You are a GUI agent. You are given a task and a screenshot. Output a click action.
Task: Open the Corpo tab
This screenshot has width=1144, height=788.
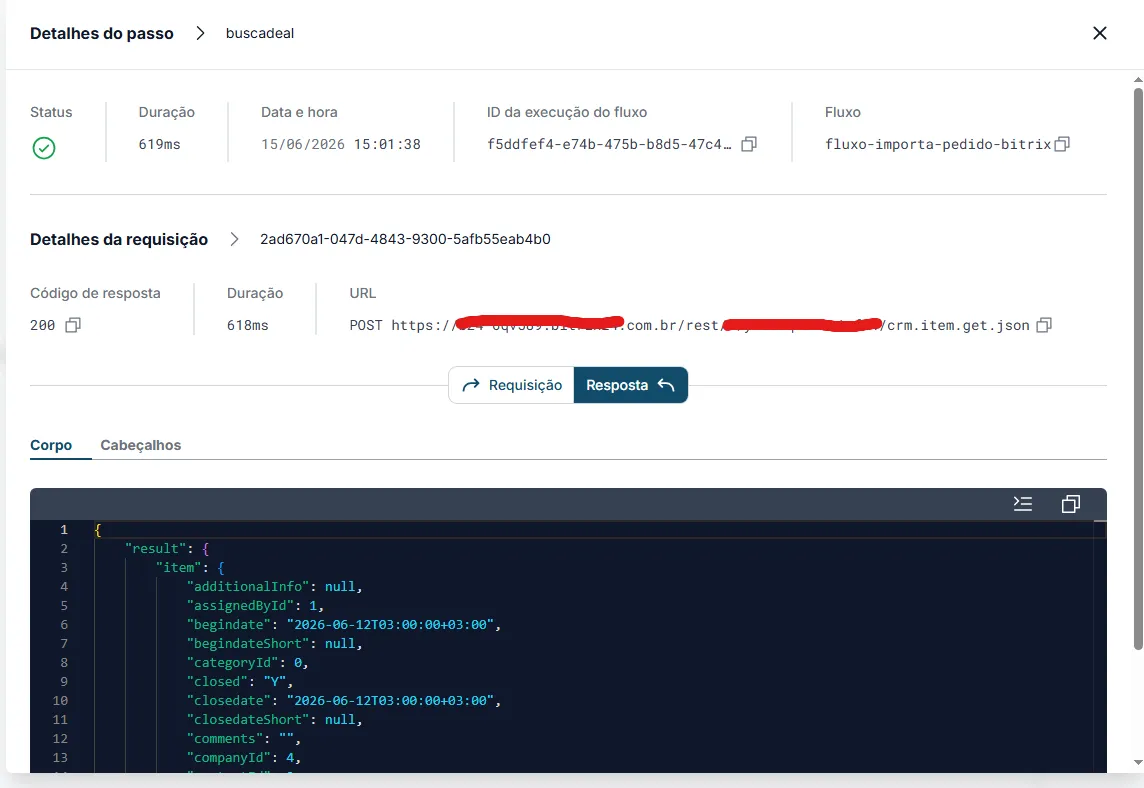click(51, 445)
